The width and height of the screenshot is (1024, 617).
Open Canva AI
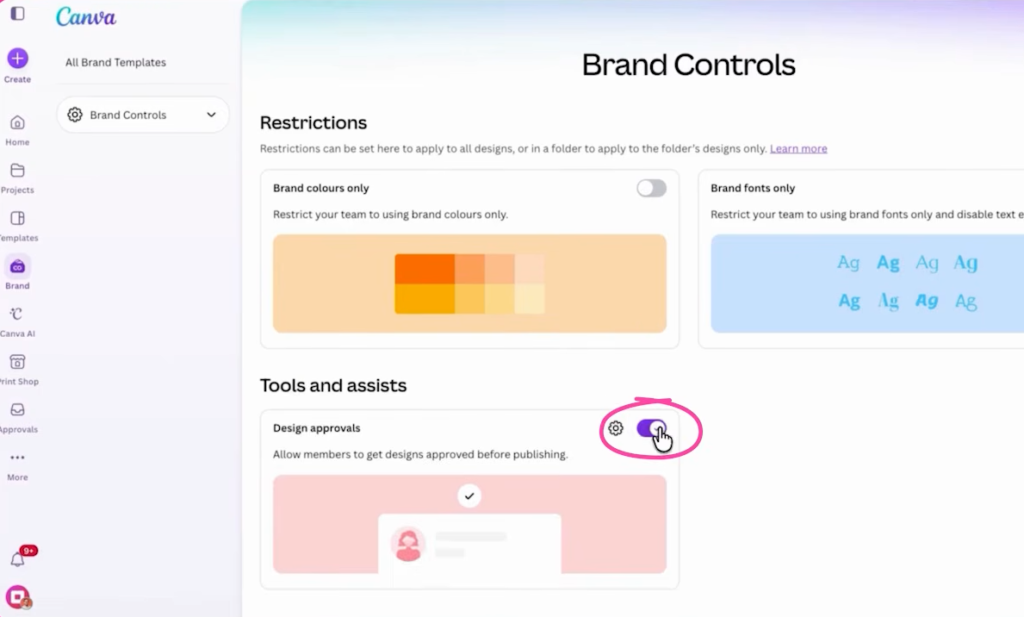tap(18, 314)
